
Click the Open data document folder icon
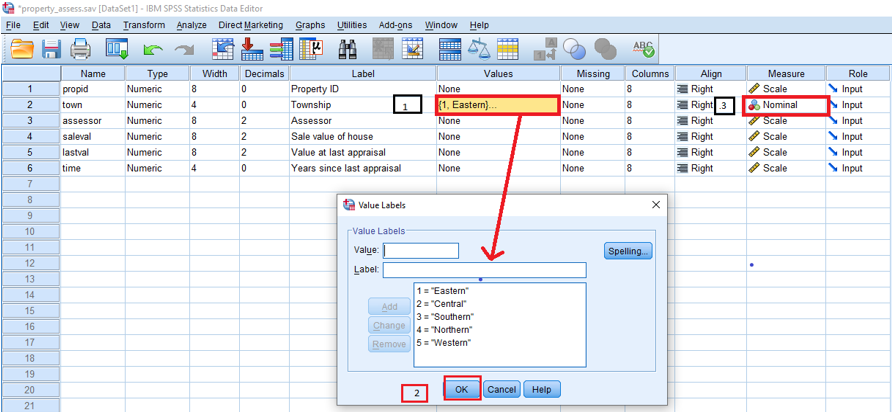click(22, 48)
